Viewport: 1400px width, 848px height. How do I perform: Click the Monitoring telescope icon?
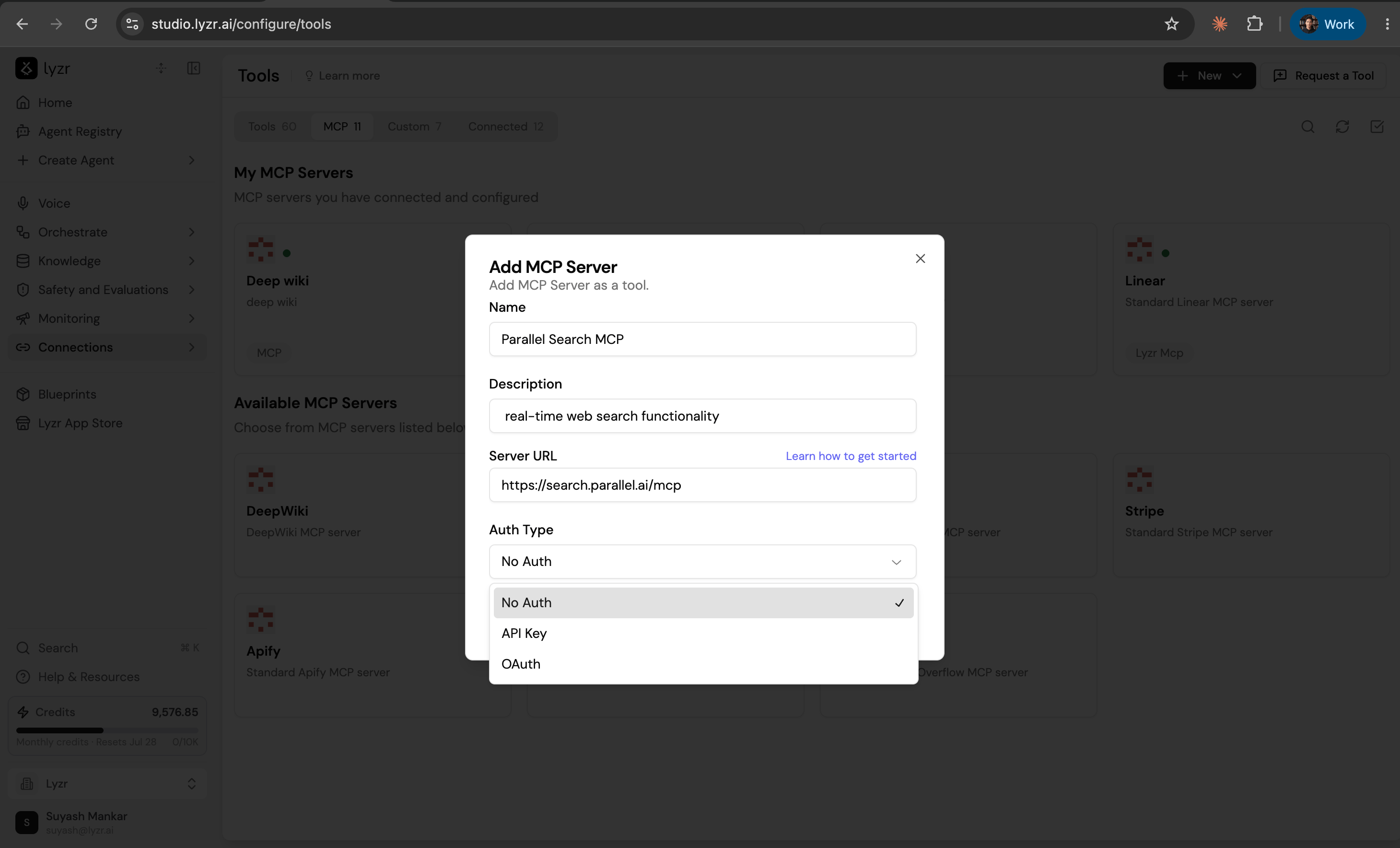coord(23,318)
